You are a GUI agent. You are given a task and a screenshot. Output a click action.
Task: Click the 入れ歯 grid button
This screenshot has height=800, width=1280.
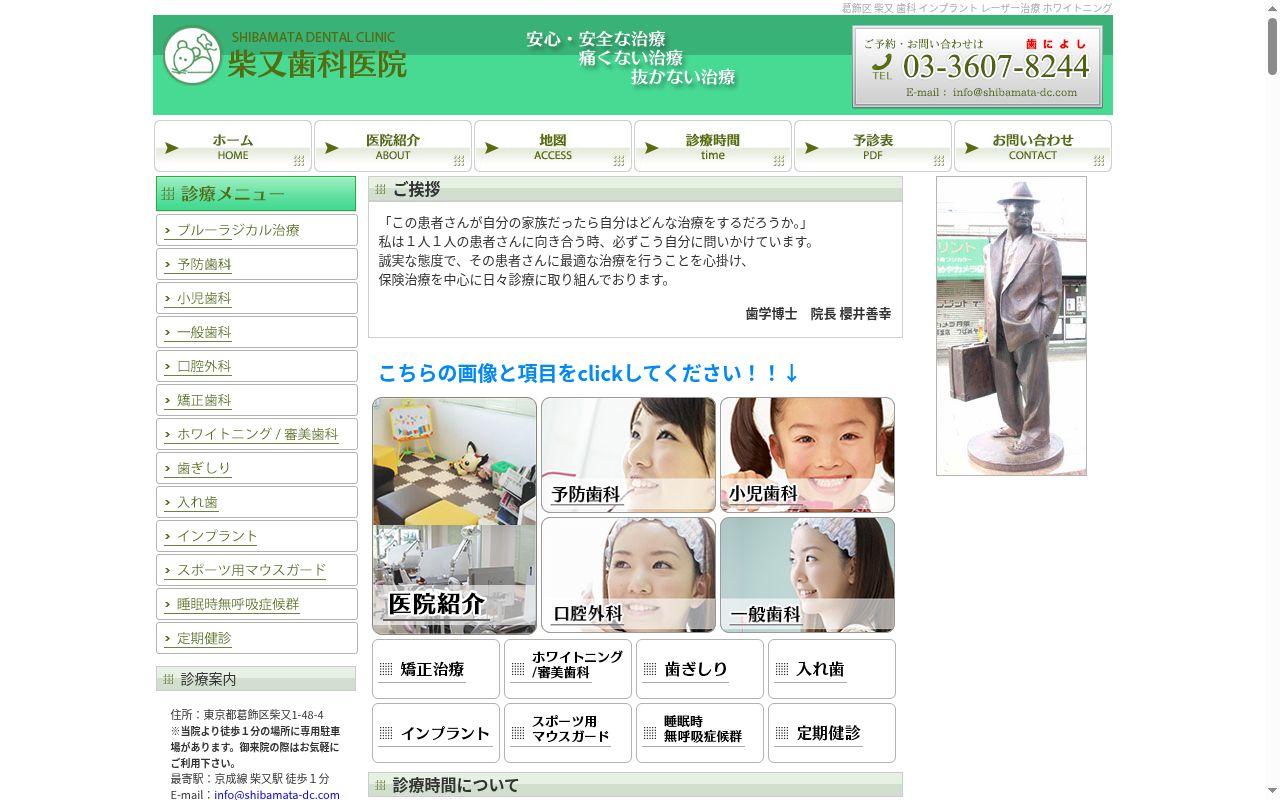832,669
